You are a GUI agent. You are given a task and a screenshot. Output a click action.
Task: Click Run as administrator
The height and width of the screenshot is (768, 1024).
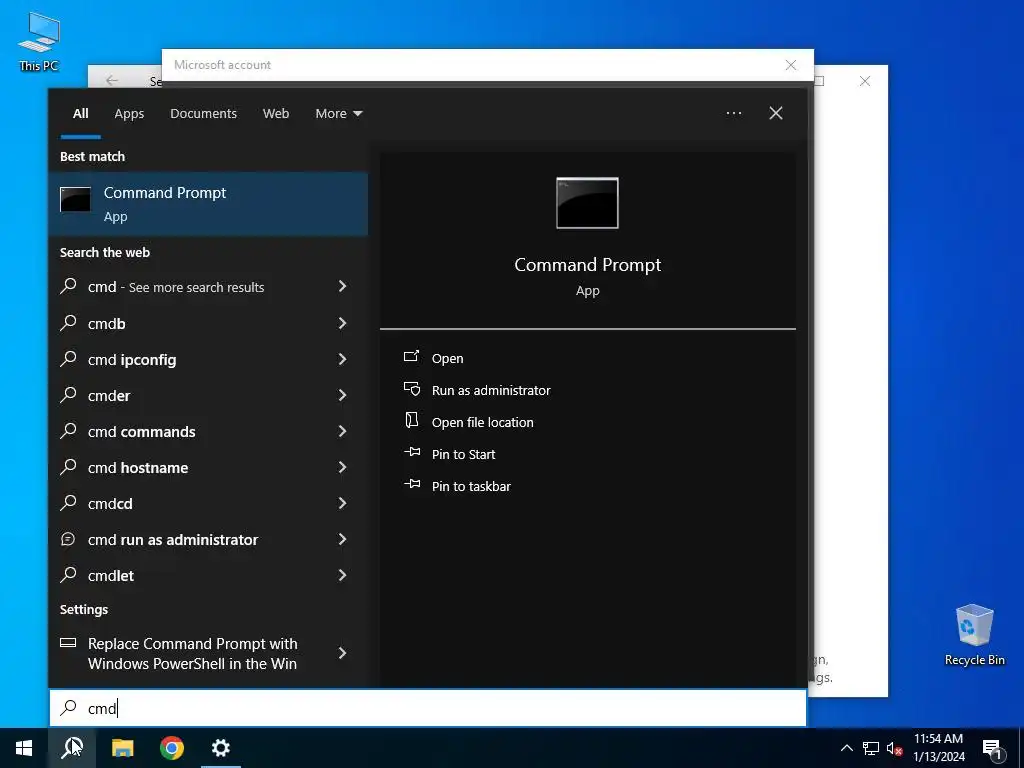point(491,391)
